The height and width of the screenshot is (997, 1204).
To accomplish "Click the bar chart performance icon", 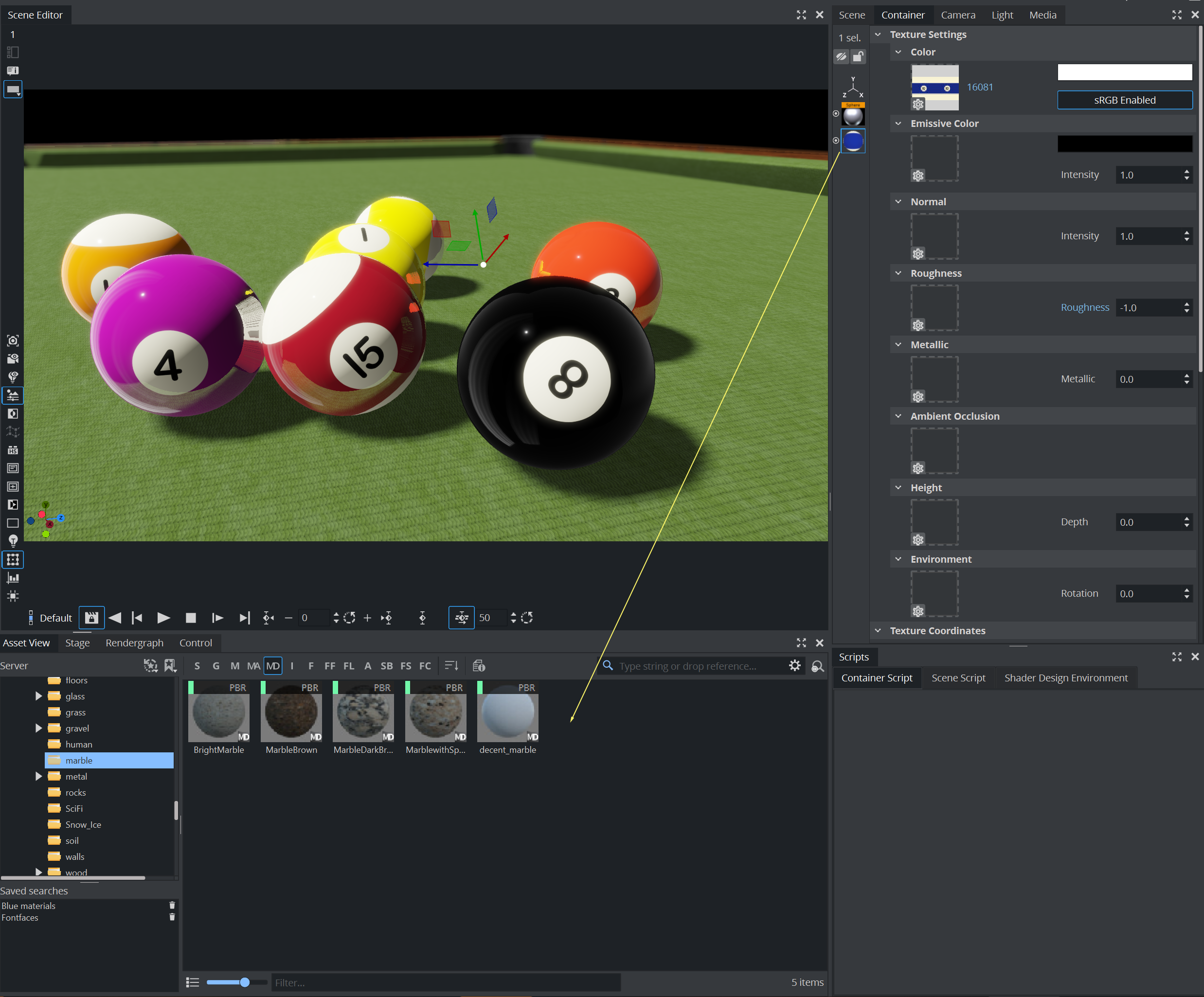I will (x=13, y=578).
